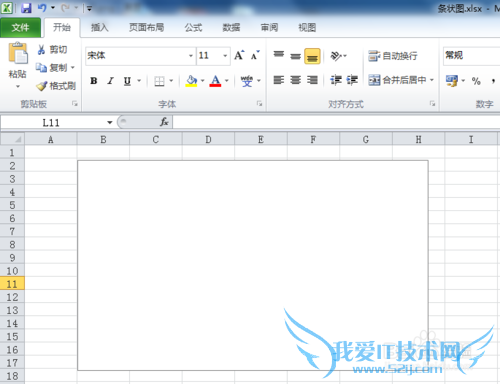This screenshot has height=384, width=500.
Task: Click the Paste (粘贴) clipboard icon
Action: tap(18, 53)
